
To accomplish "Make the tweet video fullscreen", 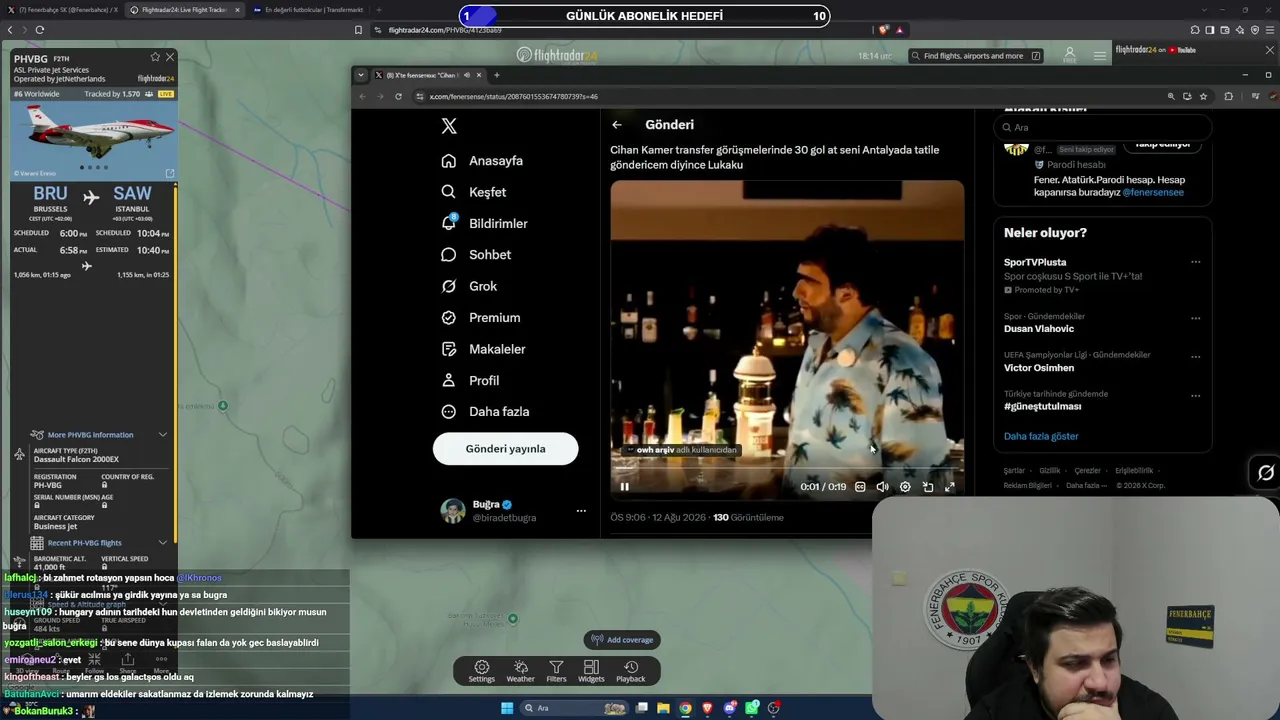I will 950,487.
